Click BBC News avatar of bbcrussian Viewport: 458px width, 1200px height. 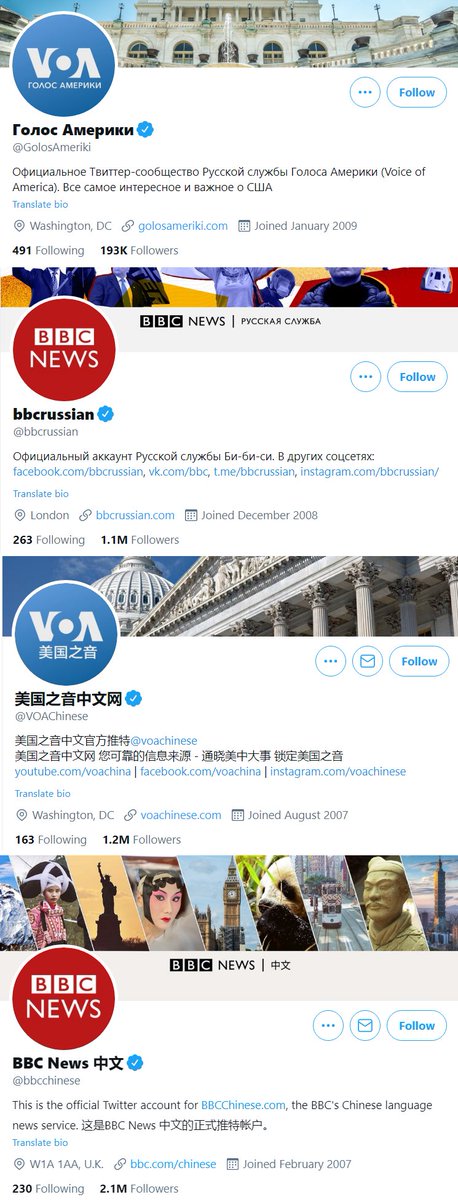[63, 349]
